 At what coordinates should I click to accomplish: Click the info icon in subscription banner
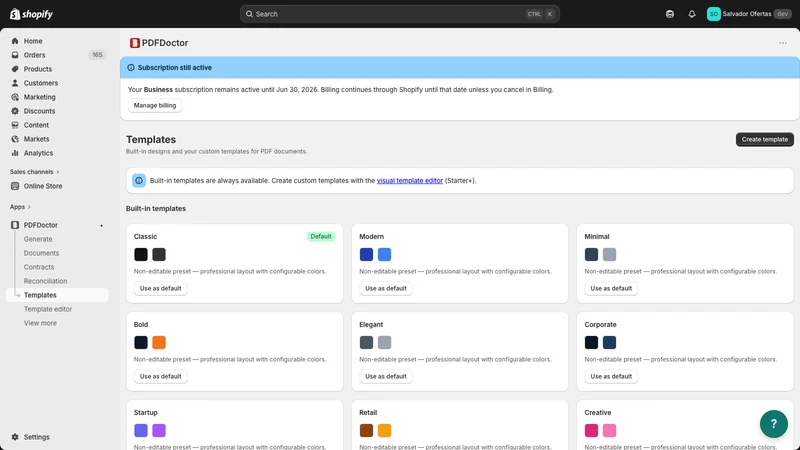(131, 67)
